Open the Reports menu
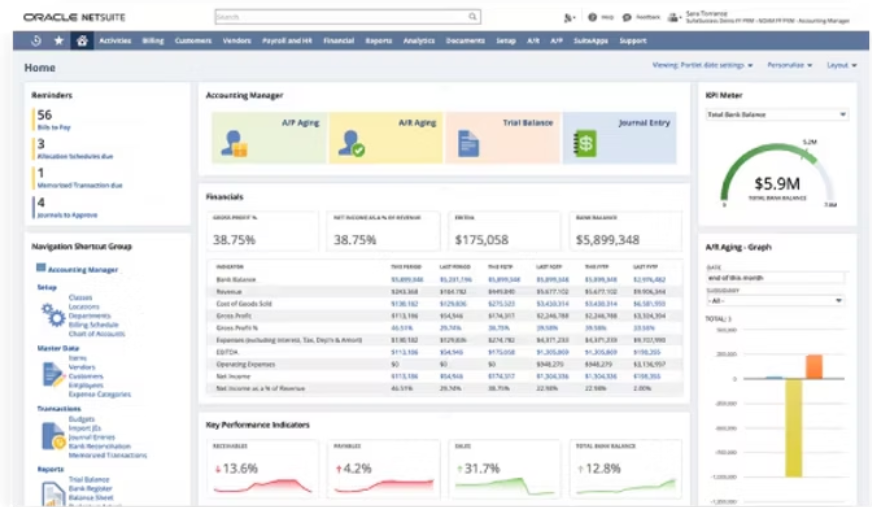Image resolution: width=872 pixels, height=507 pixels. 379,41
